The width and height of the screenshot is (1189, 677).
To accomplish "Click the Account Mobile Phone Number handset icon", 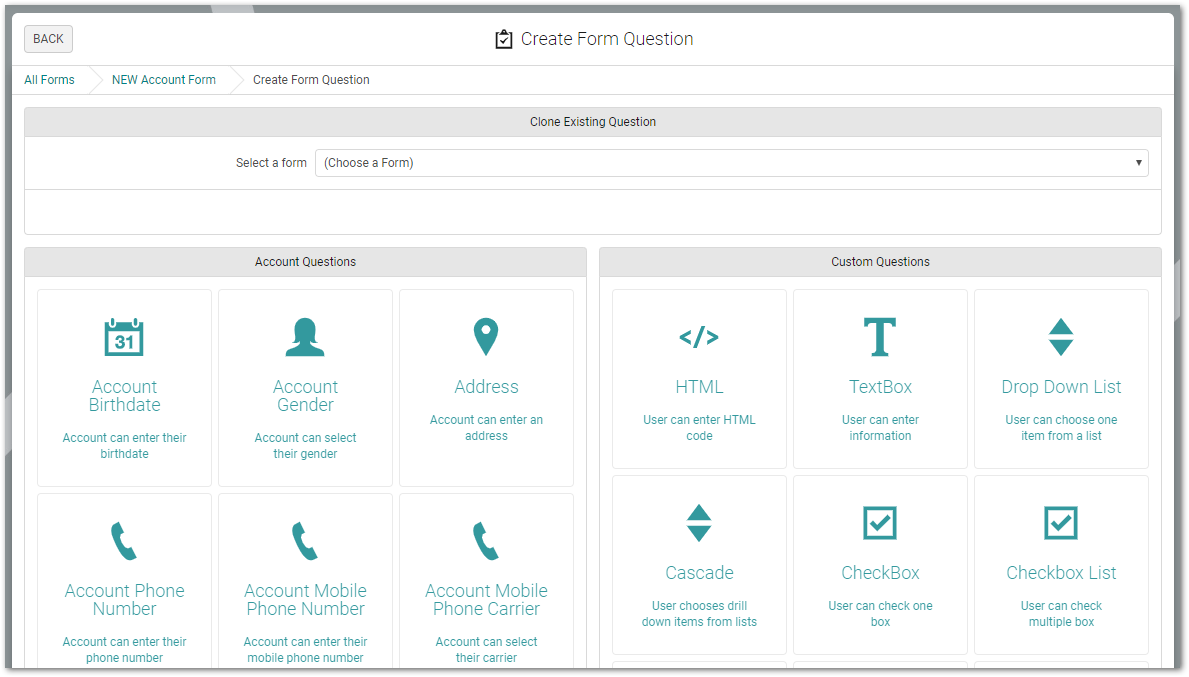I will tap(305, 541).
